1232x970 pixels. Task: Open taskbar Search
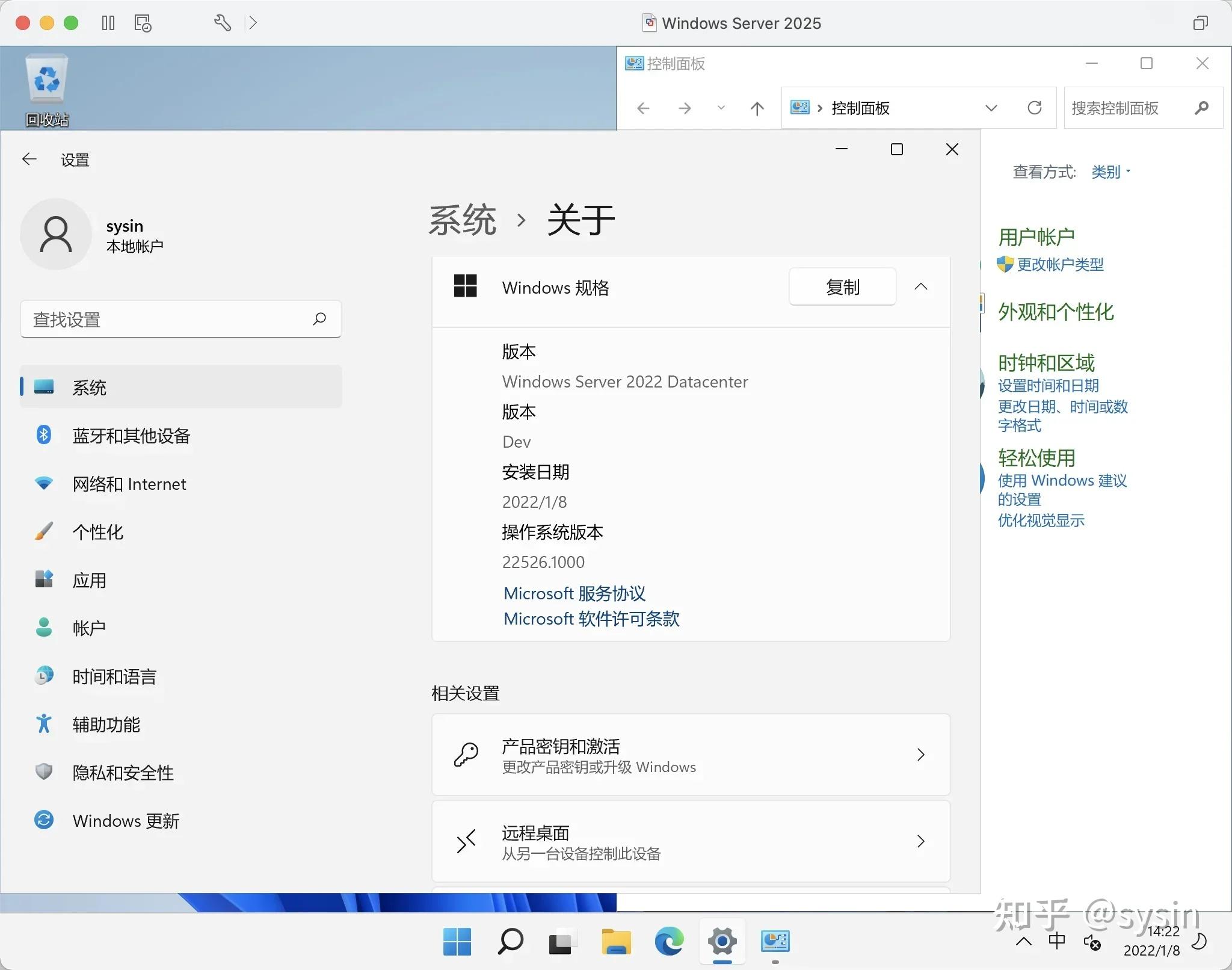(x=510, y=942)
